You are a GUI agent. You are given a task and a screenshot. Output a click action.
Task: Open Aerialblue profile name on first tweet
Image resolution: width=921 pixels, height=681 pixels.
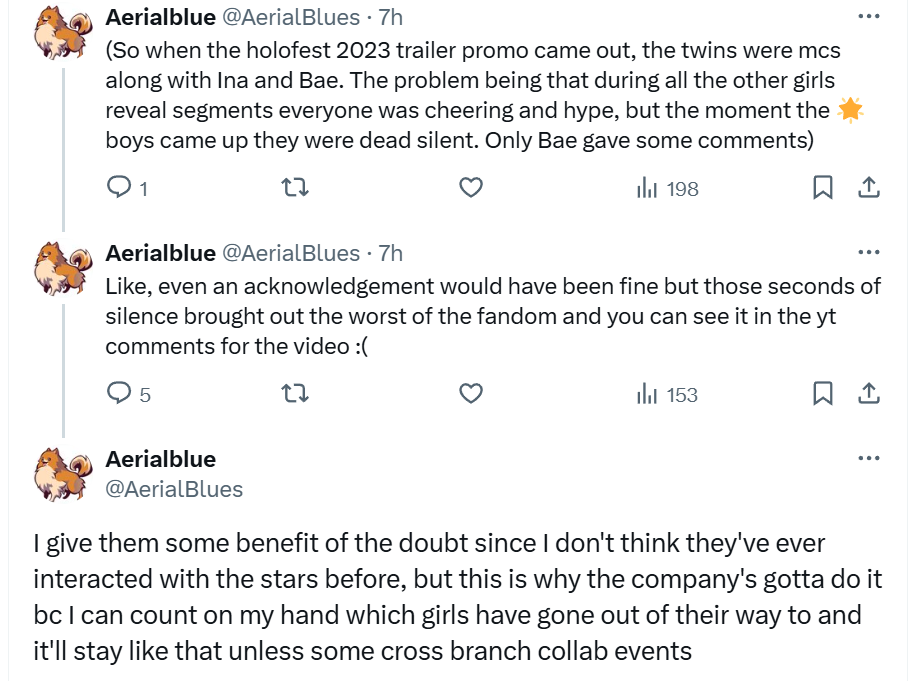coord(160,17)
